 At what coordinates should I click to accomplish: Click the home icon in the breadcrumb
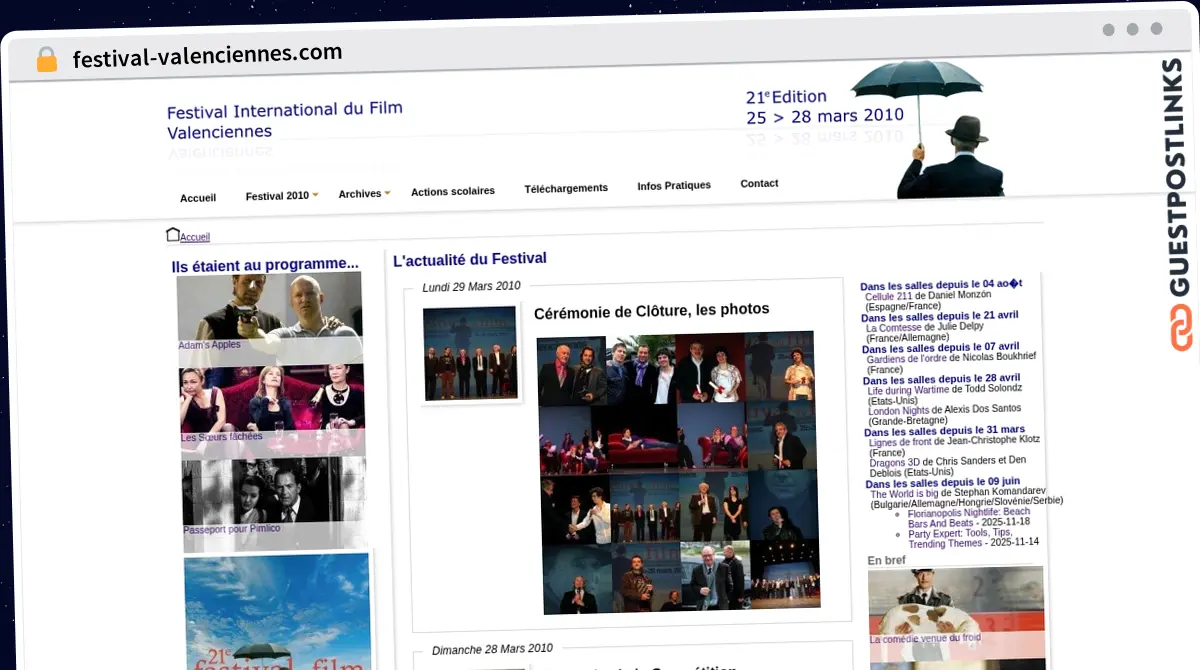pos(172,233)
